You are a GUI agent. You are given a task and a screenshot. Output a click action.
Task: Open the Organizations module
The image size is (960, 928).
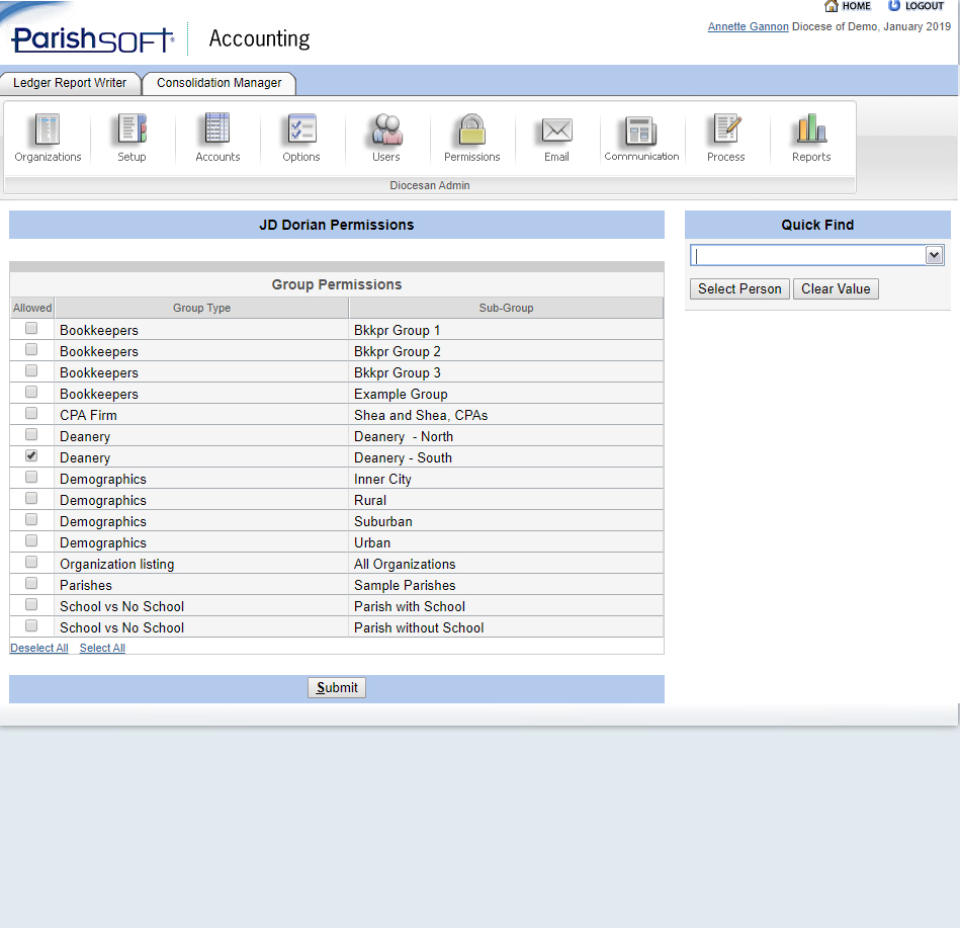coord(46,138)
